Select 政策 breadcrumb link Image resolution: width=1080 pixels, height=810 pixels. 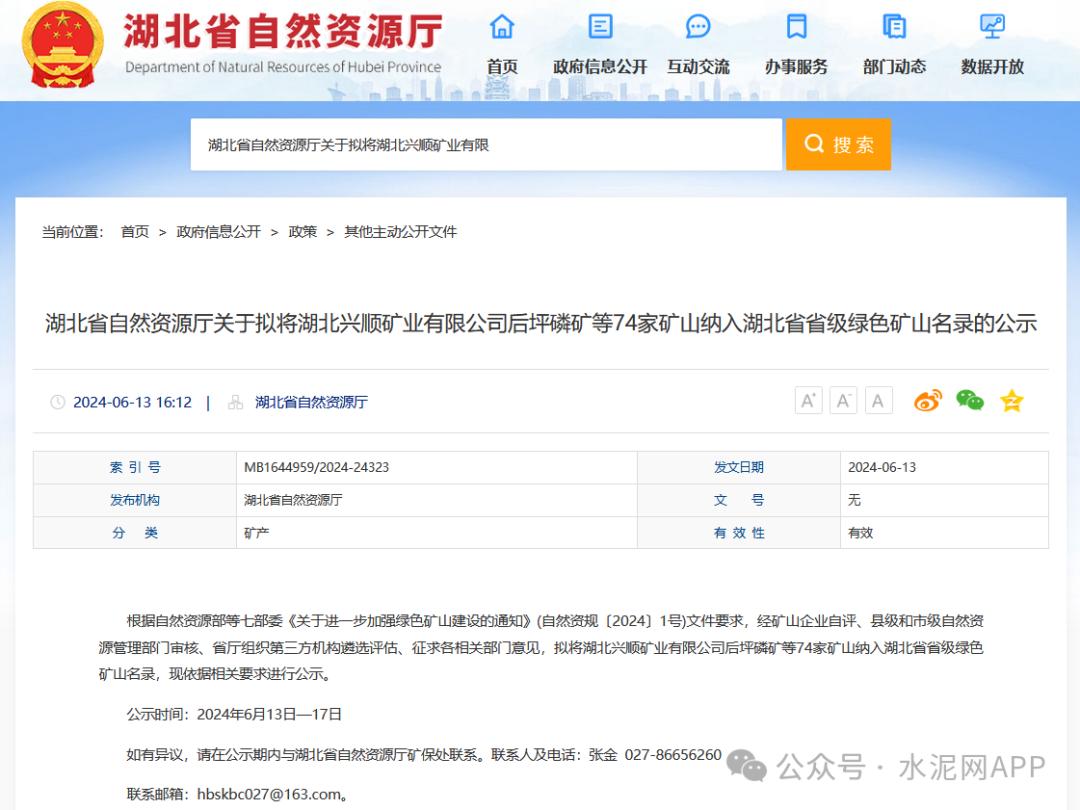pos(302,232)
